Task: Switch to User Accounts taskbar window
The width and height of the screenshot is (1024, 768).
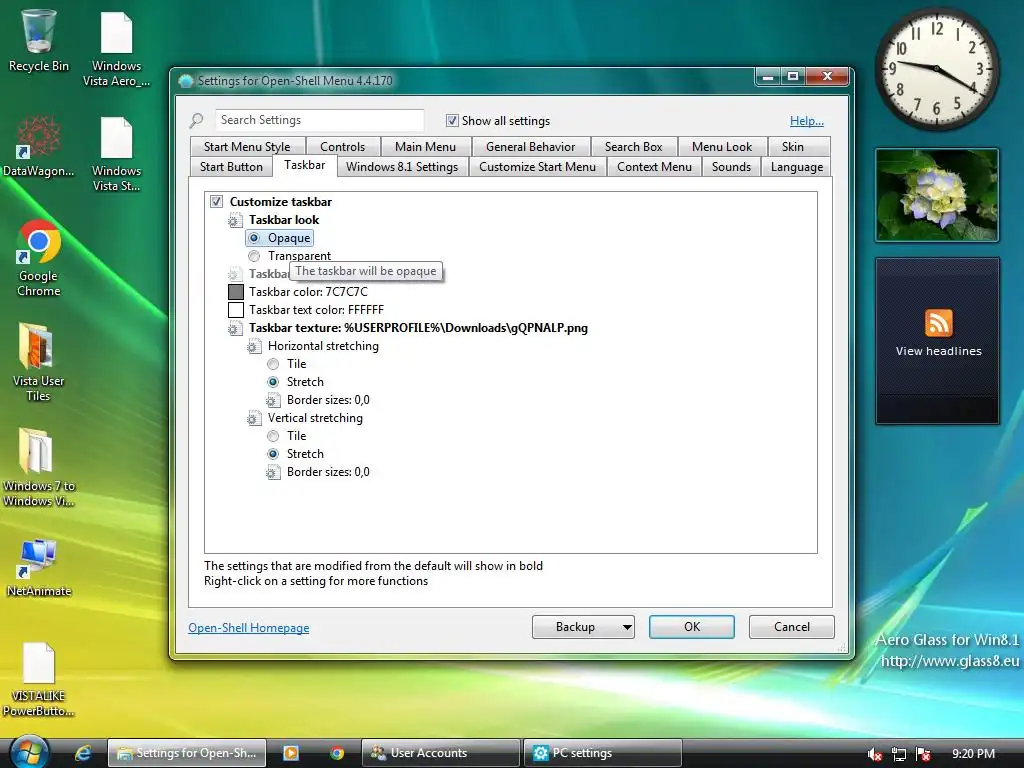Action: click(x=441, y=753)
